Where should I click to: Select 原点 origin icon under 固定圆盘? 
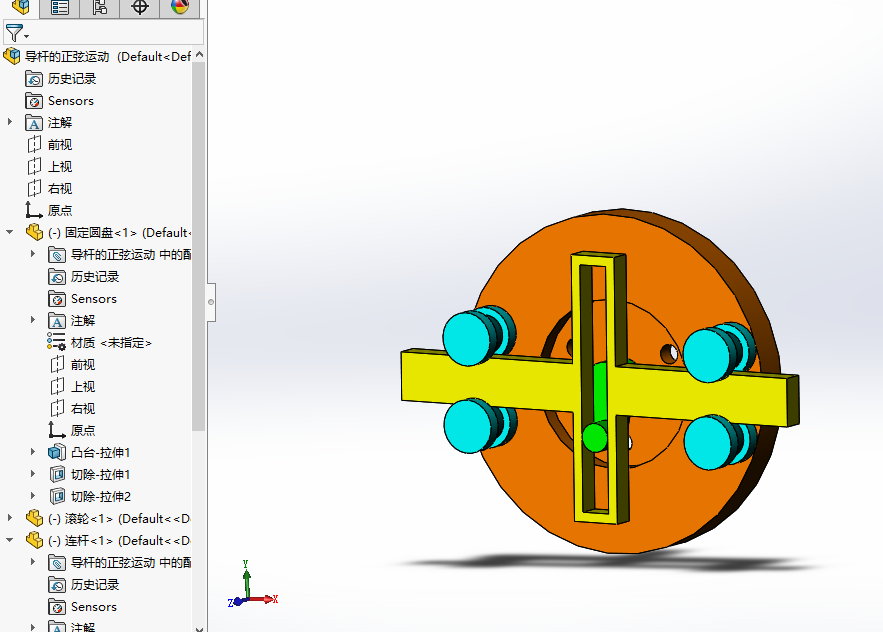coord(57,430)
